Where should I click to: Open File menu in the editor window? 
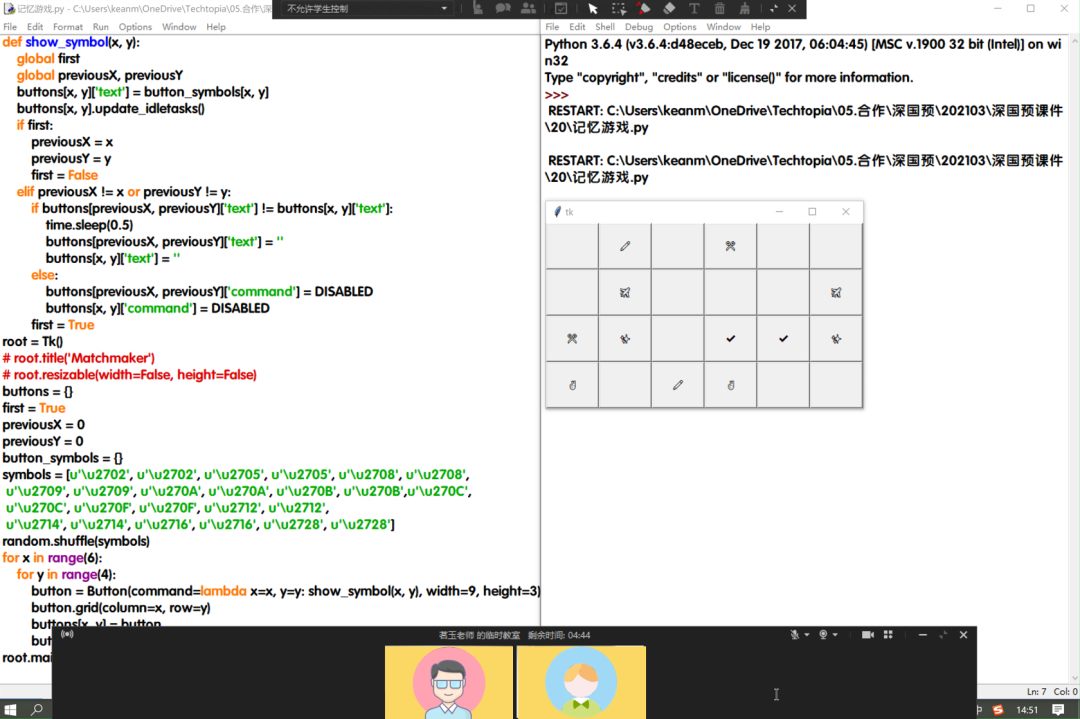(x=10, y=27)
